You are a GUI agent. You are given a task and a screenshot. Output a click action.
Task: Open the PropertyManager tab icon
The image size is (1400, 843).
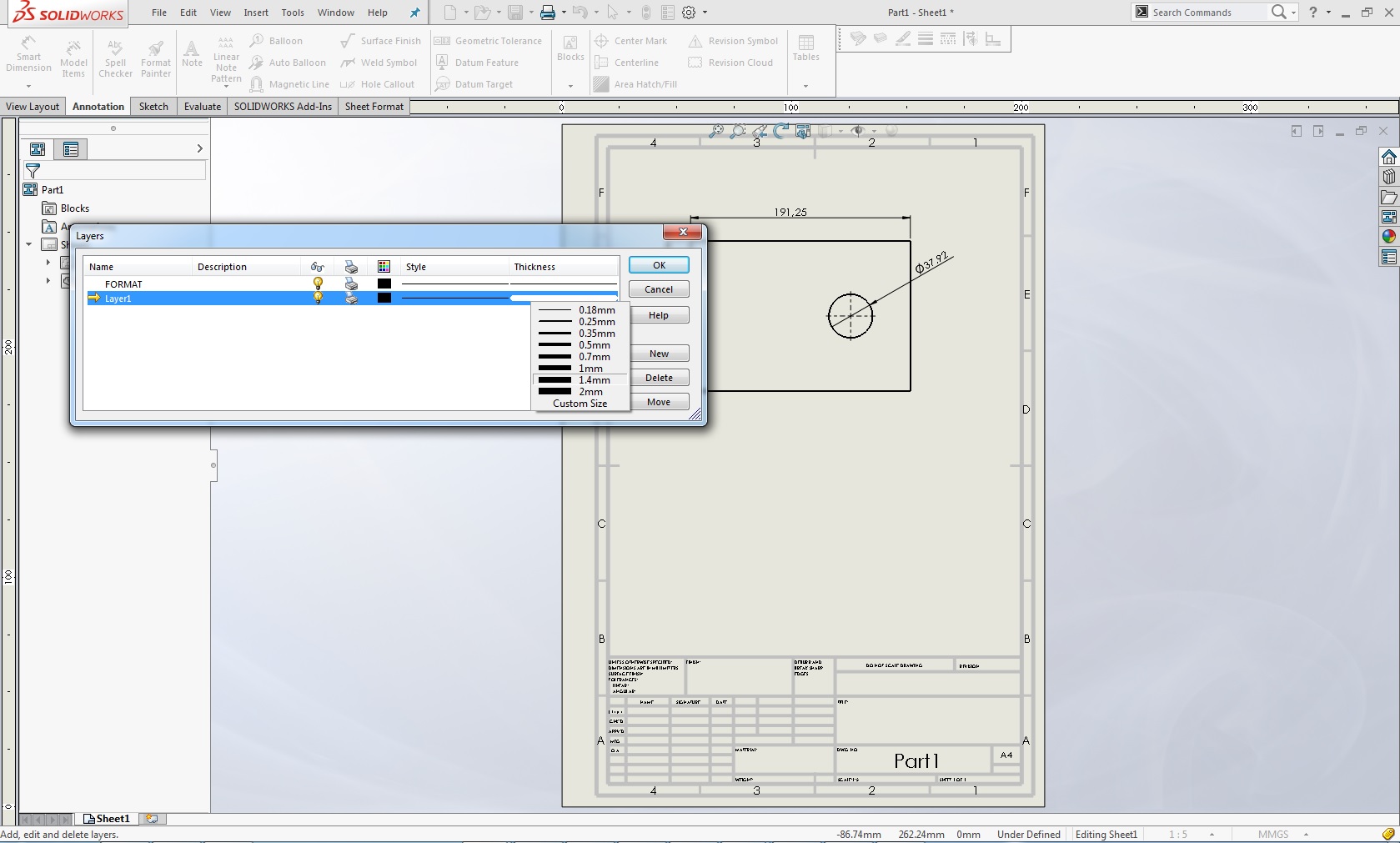click(x=71, y=149)
